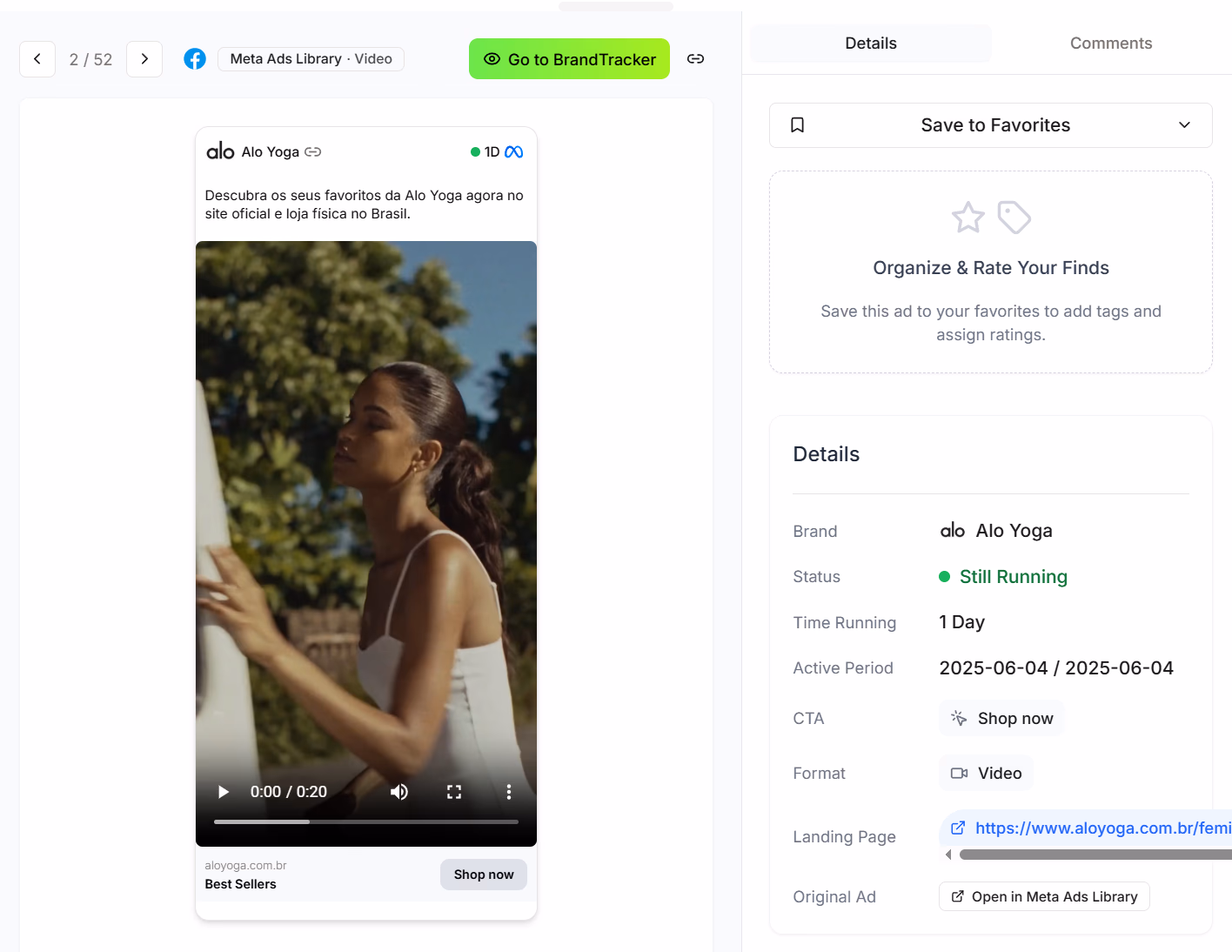Open the video three-dot options menu
Viewport: 1232px width, 952px height.
[x=509, y=792]
